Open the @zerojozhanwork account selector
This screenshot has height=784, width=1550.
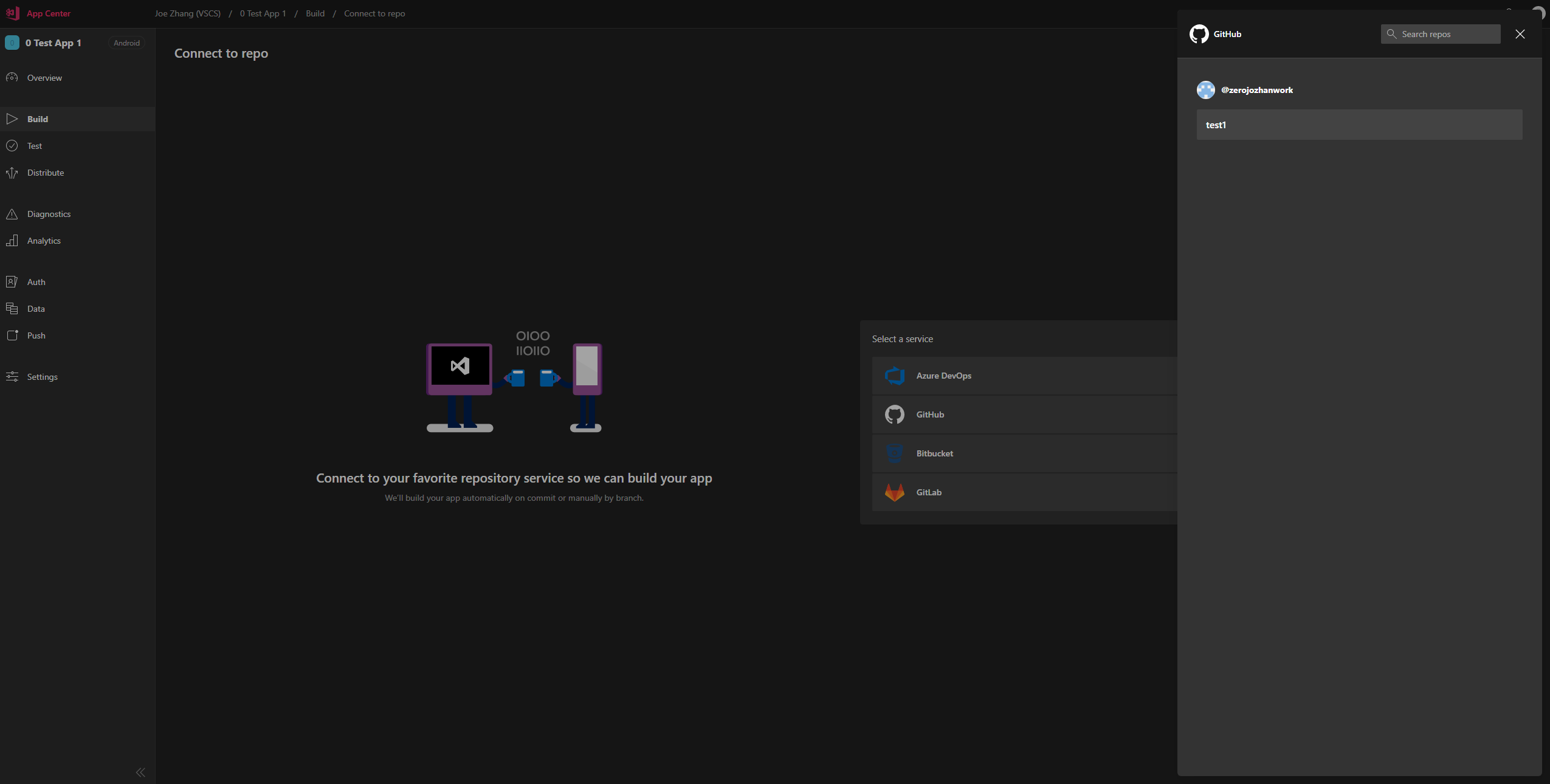[x=1258, y=90]
